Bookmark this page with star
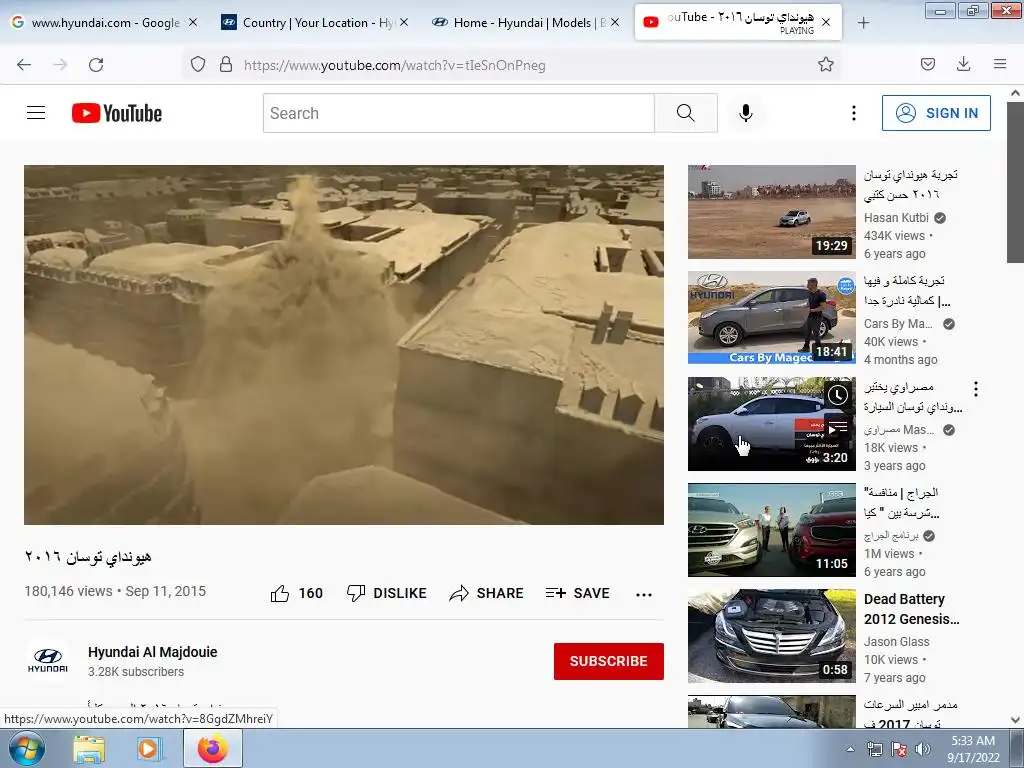The height and width of the screenshot is (768, 1024). pyautogui.click(x=825, y=64)
